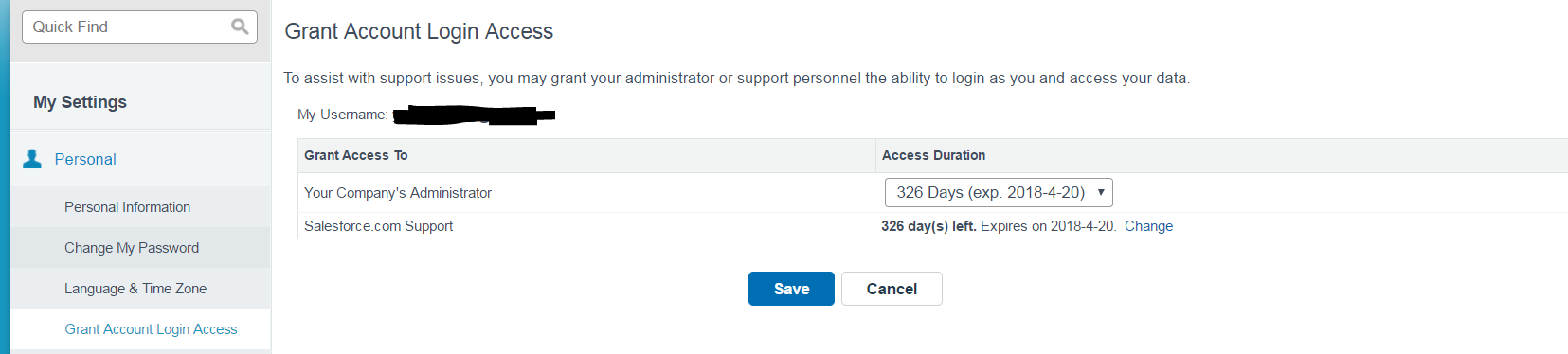Viewport: 1568px width, 354px height.
Task: Click the Personal person icon
Action: click(x=32, y=159)
